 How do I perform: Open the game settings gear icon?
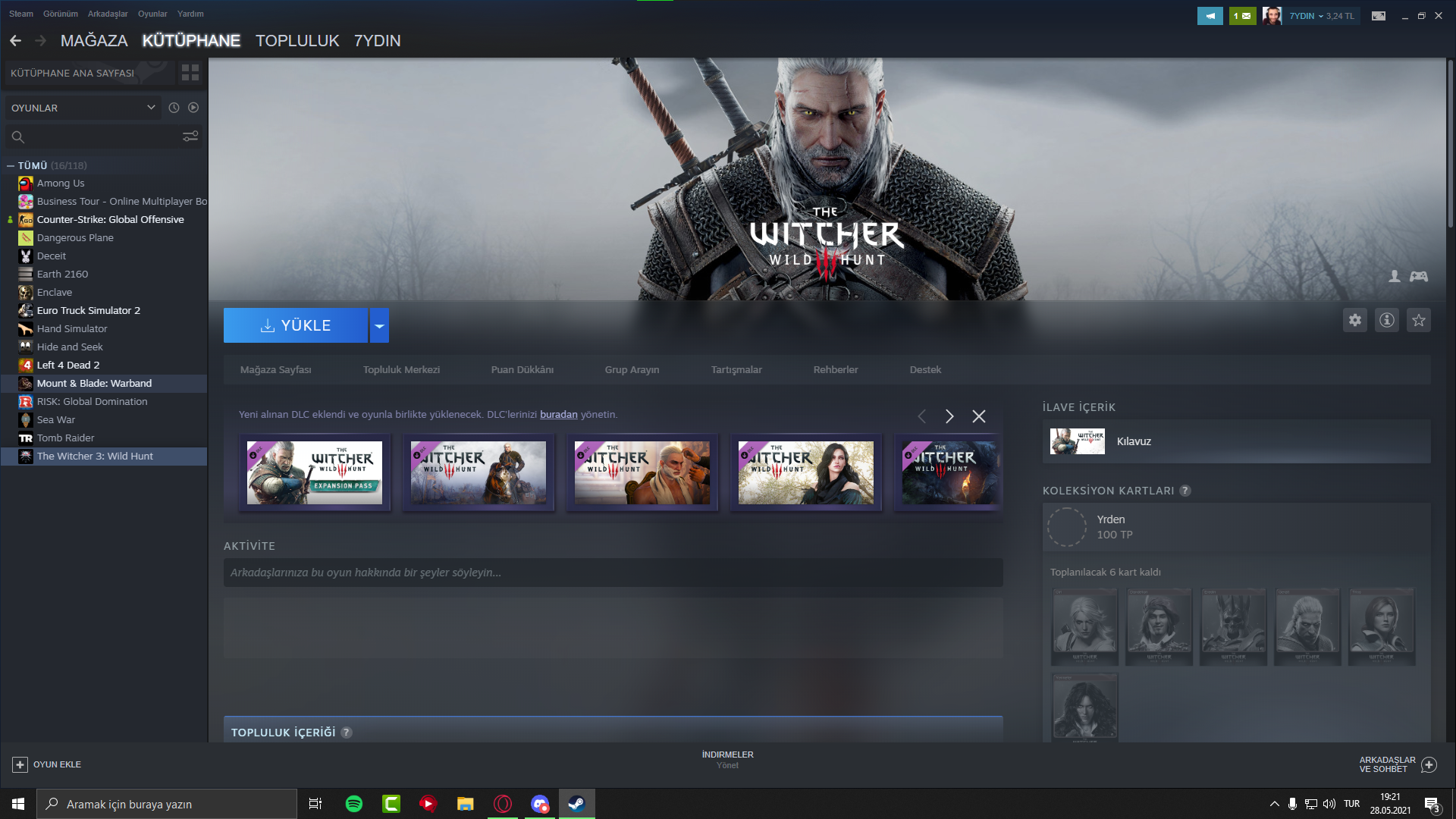tap(1354, 320)
